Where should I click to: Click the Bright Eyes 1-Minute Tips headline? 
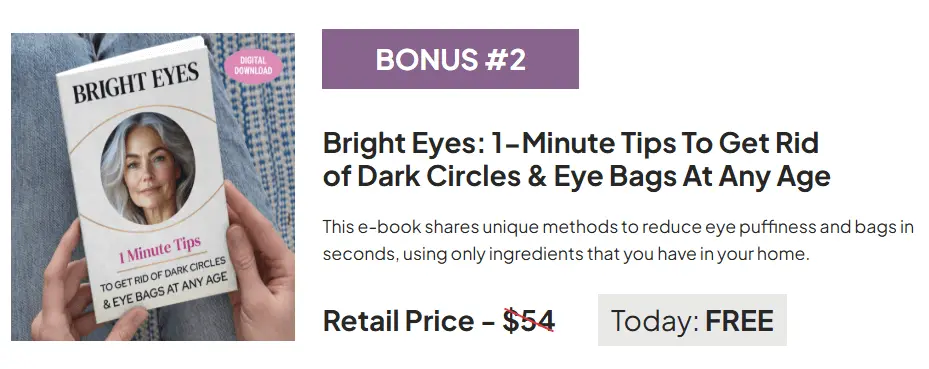[576, 160]
